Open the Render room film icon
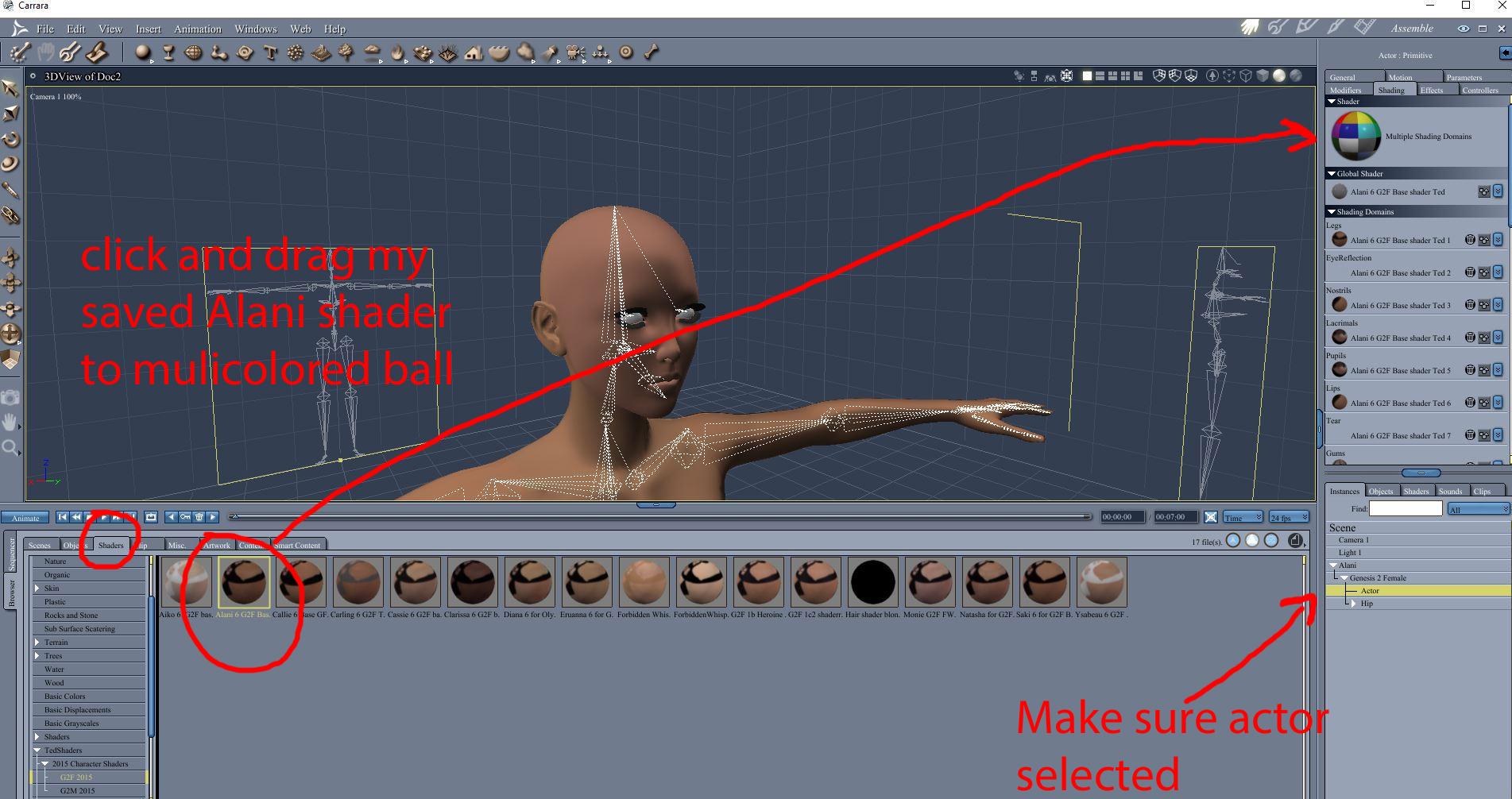The height and width of the screenshot is (799, 1512). 1364,28
